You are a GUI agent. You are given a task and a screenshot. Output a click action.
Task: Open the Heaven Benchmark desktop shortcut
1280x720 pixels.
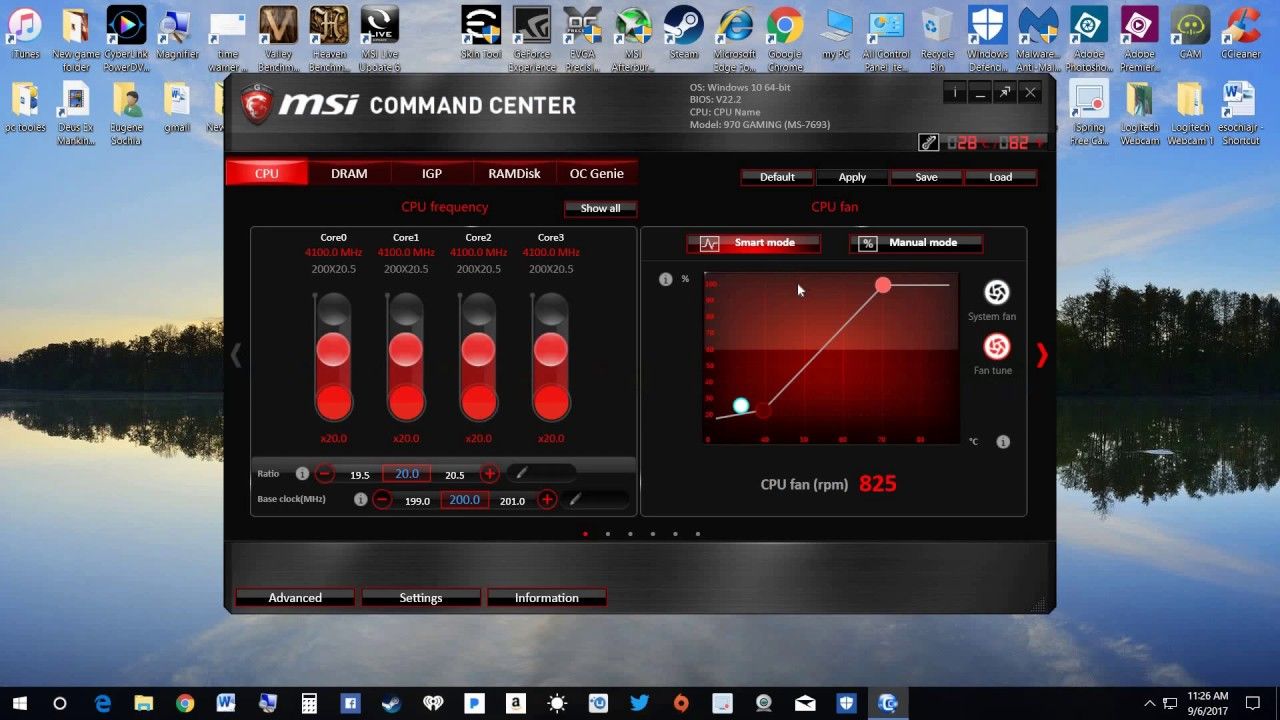[329, 40]
